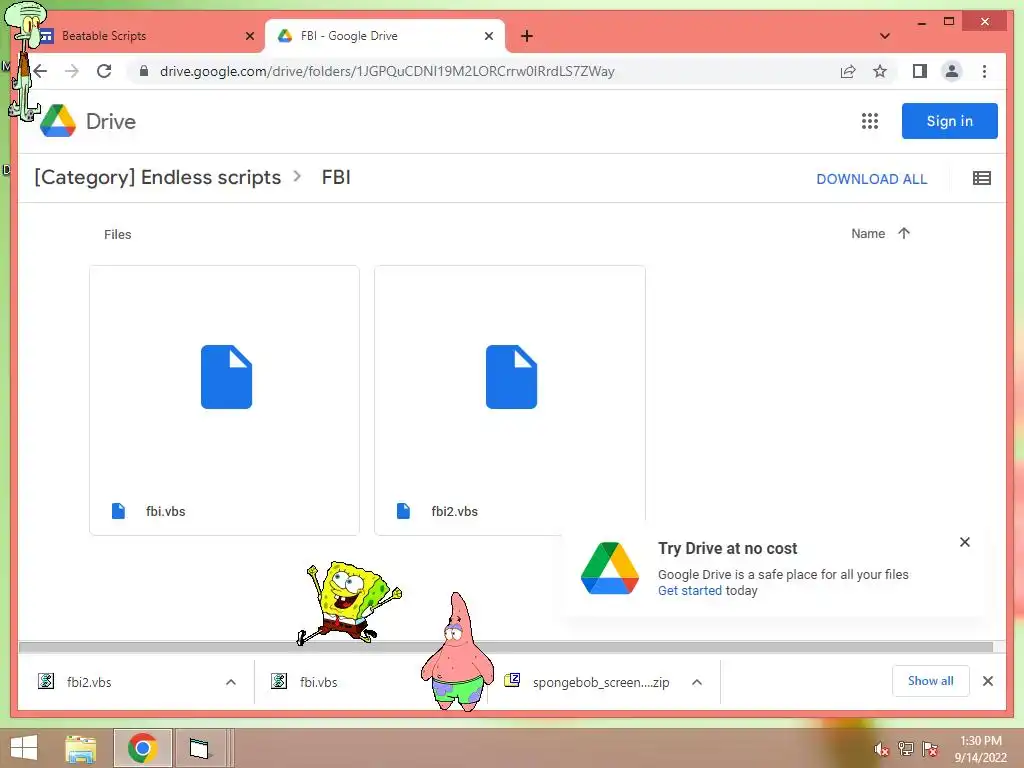Click the Sign in button

click(950, 121)
